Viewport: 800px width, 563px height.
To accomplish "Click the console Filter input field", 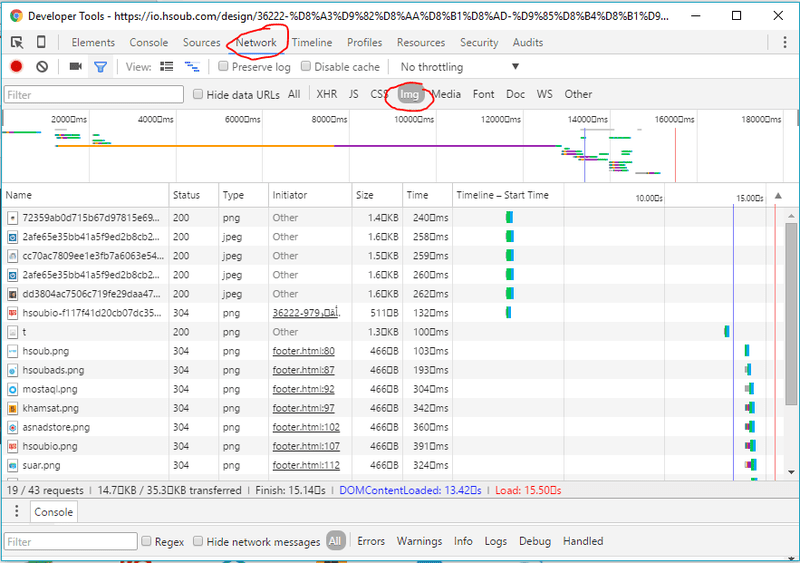I will 71,542.
